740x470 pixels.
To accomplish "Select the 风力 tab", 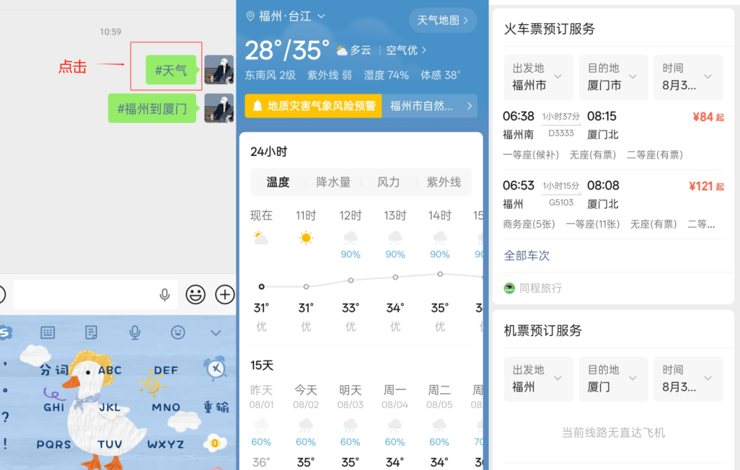I will pos(388,182).
